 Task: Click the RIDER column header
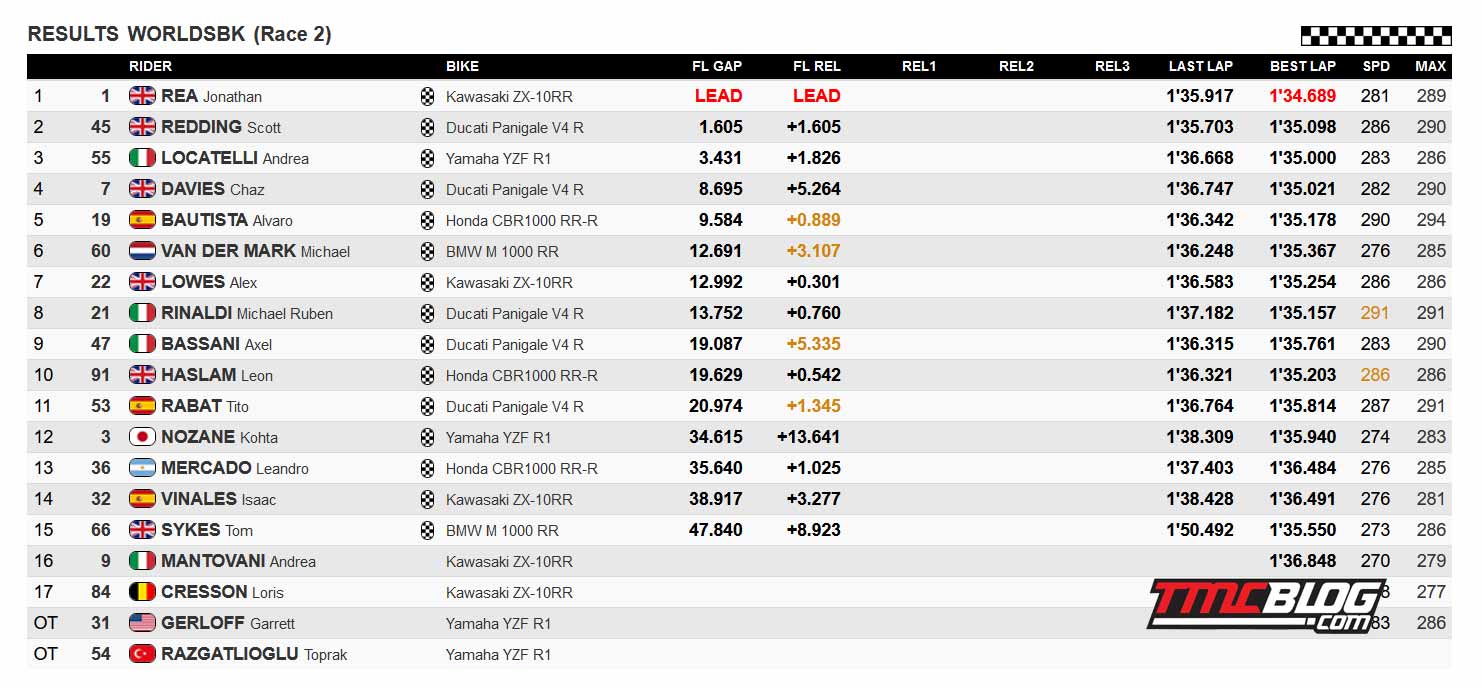coord(150,66)
